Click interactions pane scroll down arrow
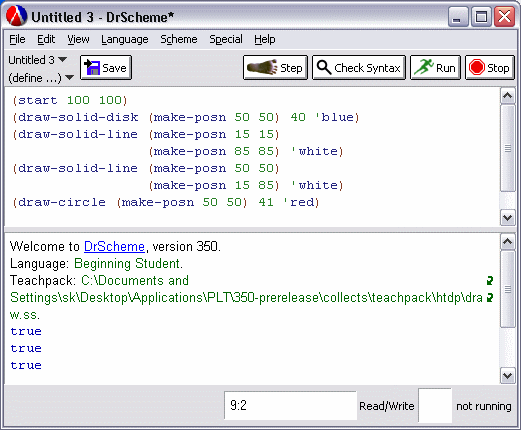The height and width of the screenshot is (430, 521). (x=507, y=376)
